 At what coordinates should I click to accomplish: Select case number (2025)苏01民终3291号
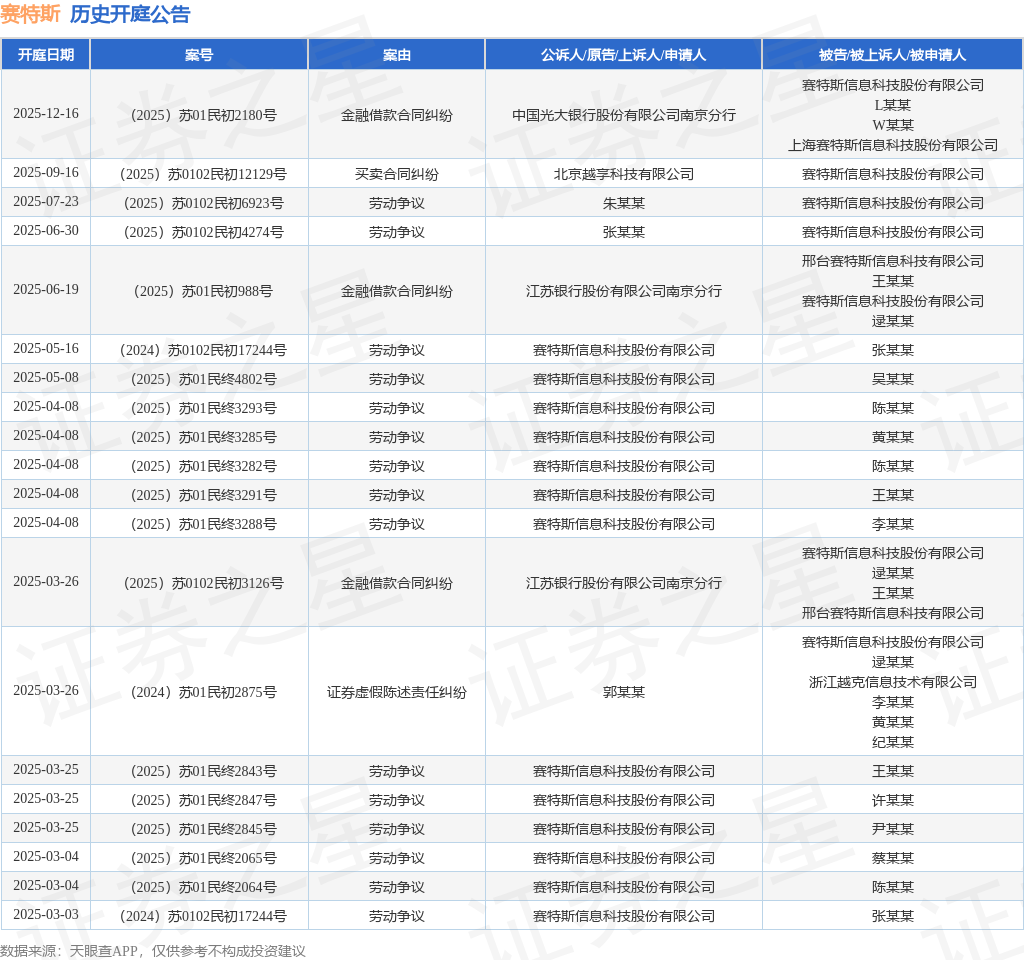[x=204, y=495]
